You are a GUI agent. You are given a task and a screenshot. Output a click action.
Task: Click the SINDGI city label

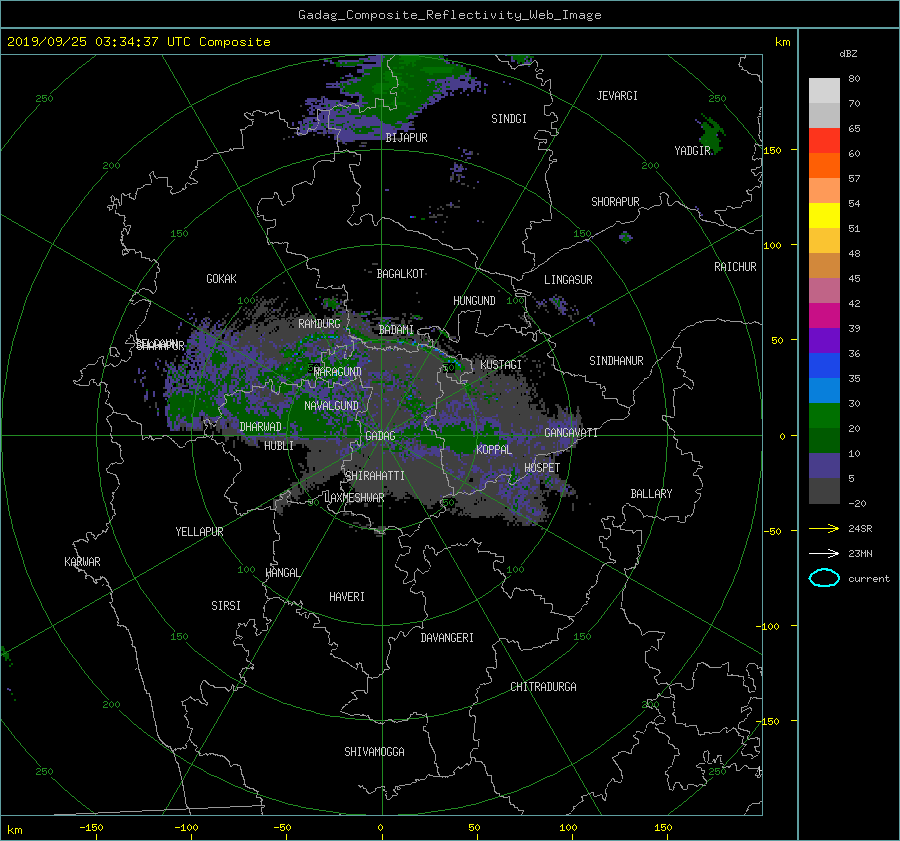tap(509, 119)
